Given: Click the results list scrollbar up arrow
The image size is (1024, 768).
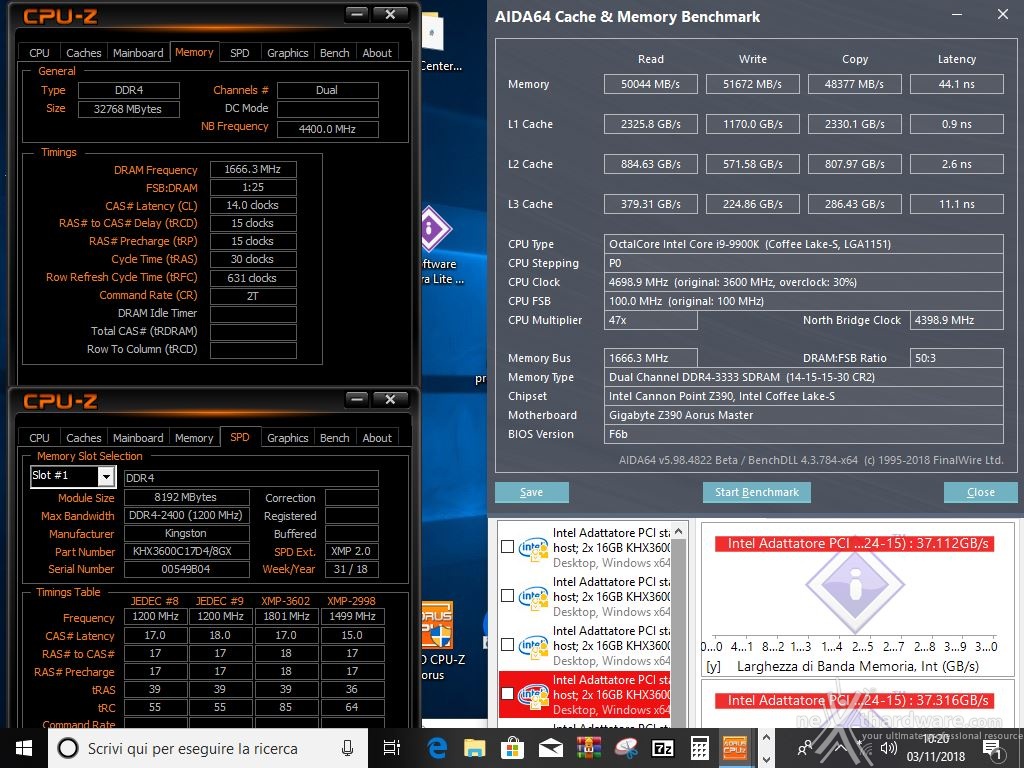Looking at the screenshot, I should point(679,530).
